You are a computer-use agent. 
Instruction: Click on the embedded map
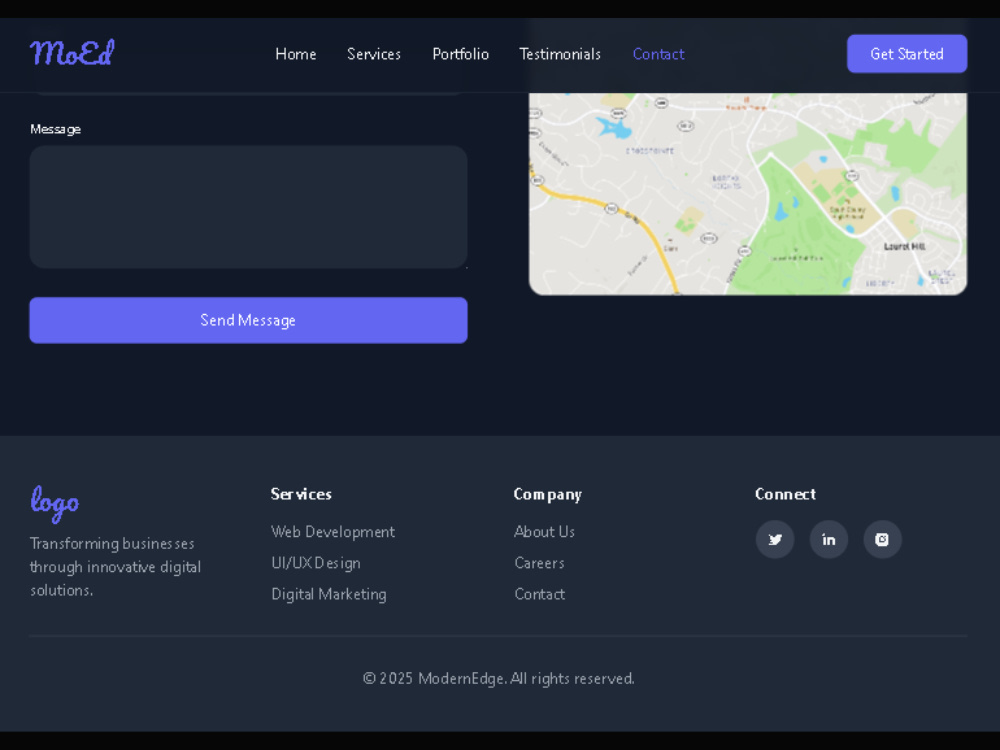[x=747, y=194]
